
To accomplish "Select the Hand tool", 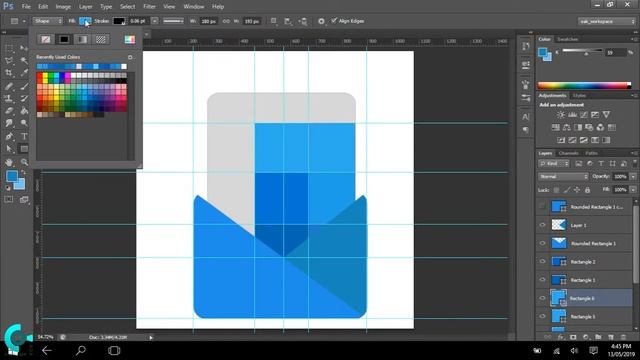I will pos(9,162).
